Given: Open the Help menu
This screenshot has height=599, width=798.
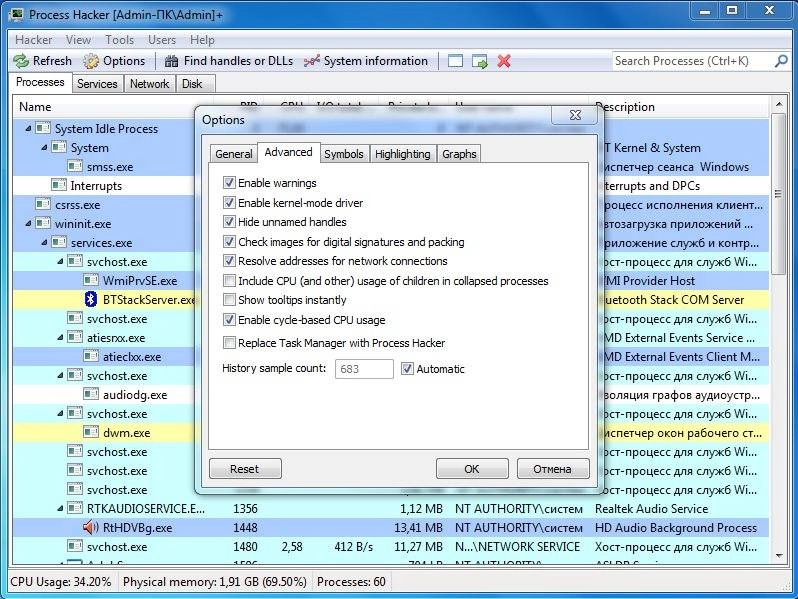Looking at the screenshot, I should click(202, 40).
